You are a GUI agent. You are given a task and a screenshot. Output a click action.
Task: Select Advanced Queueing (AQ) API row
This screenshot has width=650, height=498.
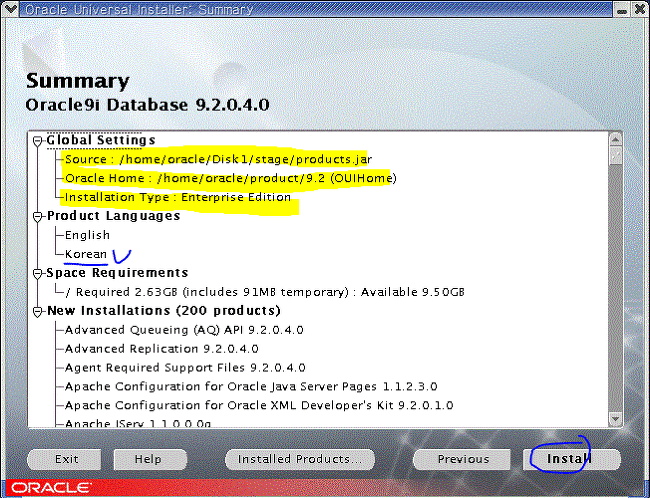coord(184,330)
